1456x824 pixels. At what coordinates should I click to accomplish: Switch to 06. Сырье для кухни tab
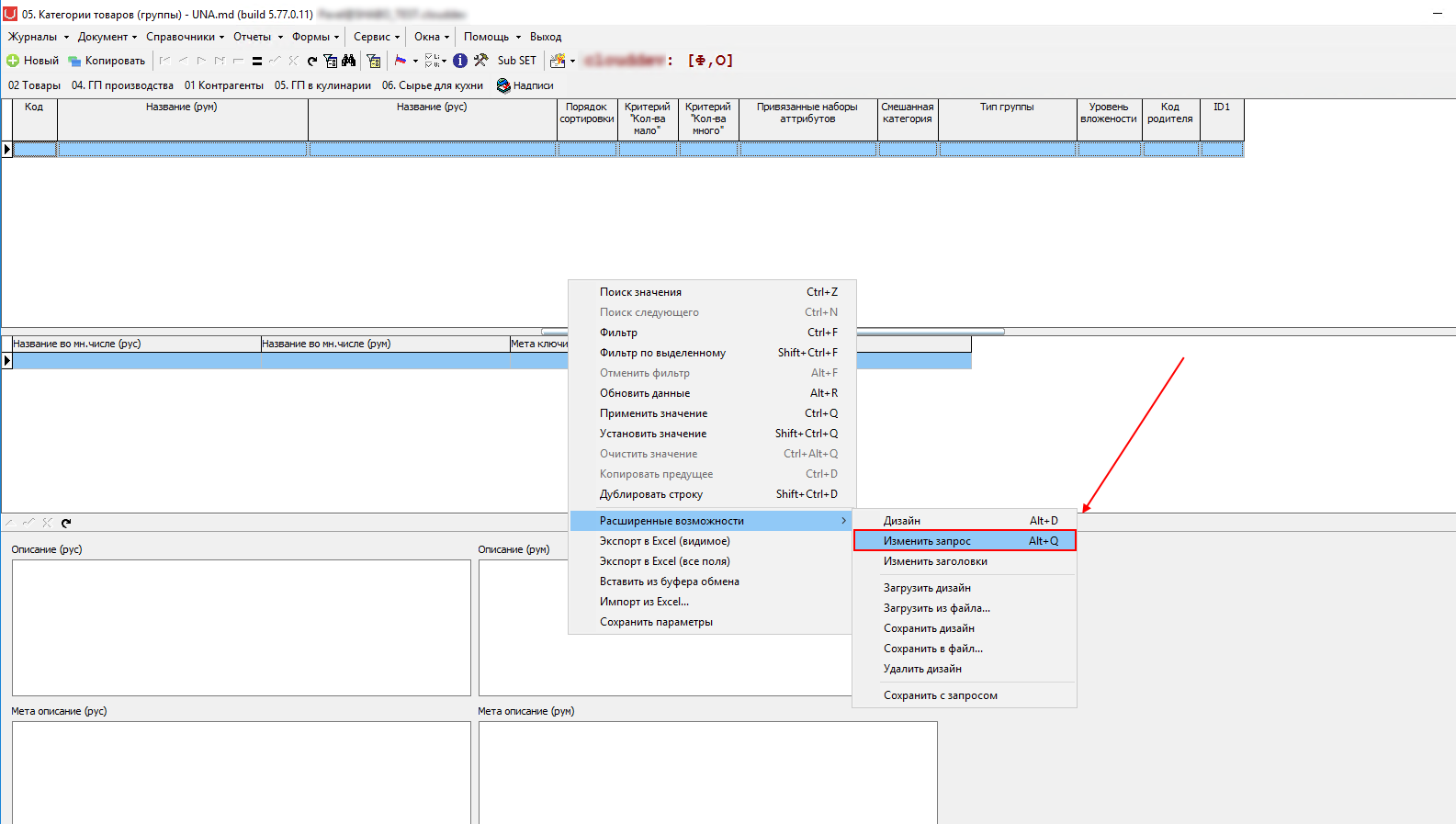[x=433, y=85]
